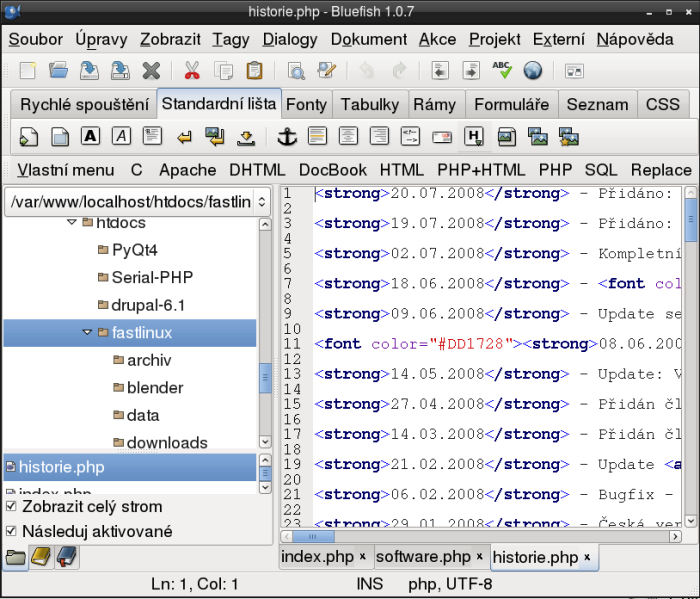Close the software.php document tab

pos(480,557)
